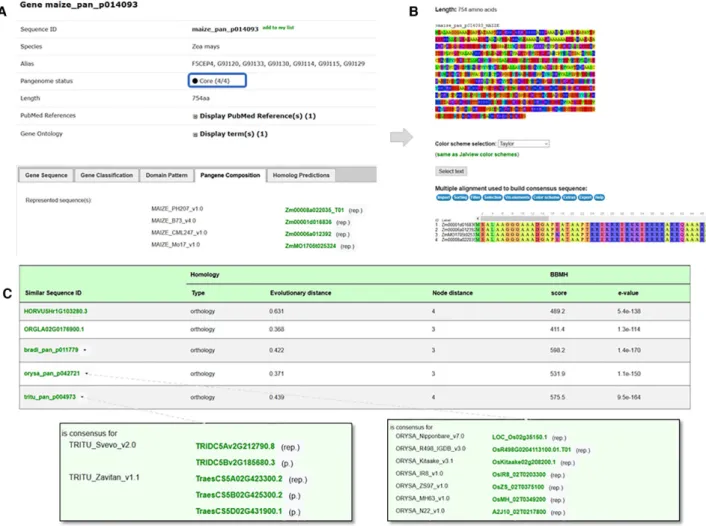Select the evolutionary distance value 0.631
Viewport: 706px width, 526px height.
point(276,311)
